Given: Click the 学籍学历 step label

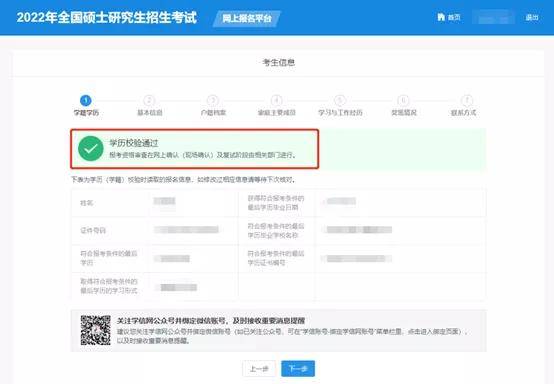Looking at the screenshot, I should click(x=86, y=113).
